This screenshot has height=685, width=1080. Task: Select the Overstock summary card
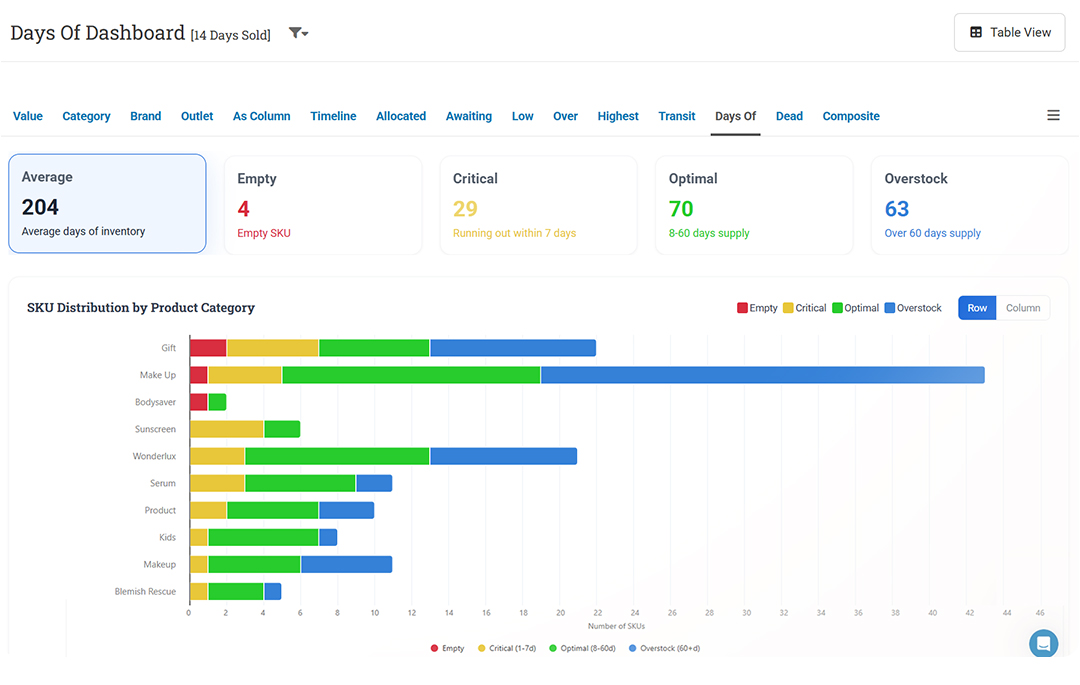tap(970, 205)
